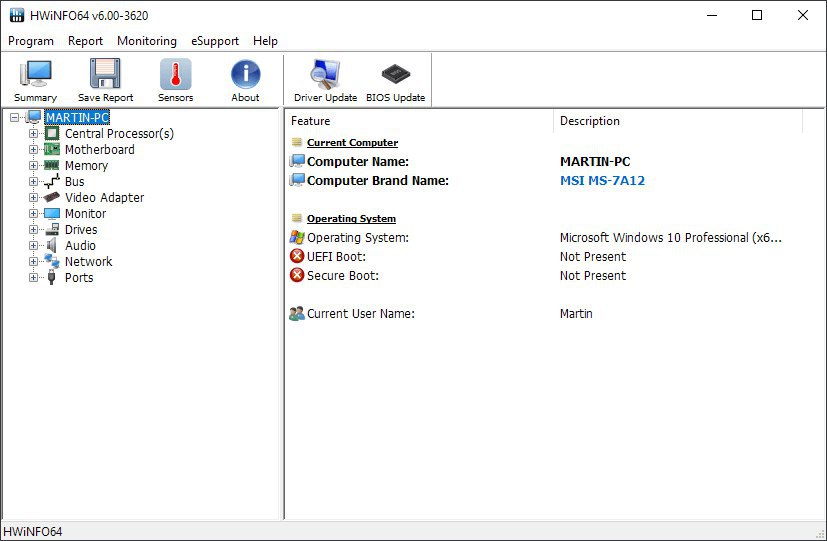Expand the Motherboard node
The image size is (827, 541).
[33, 149]
